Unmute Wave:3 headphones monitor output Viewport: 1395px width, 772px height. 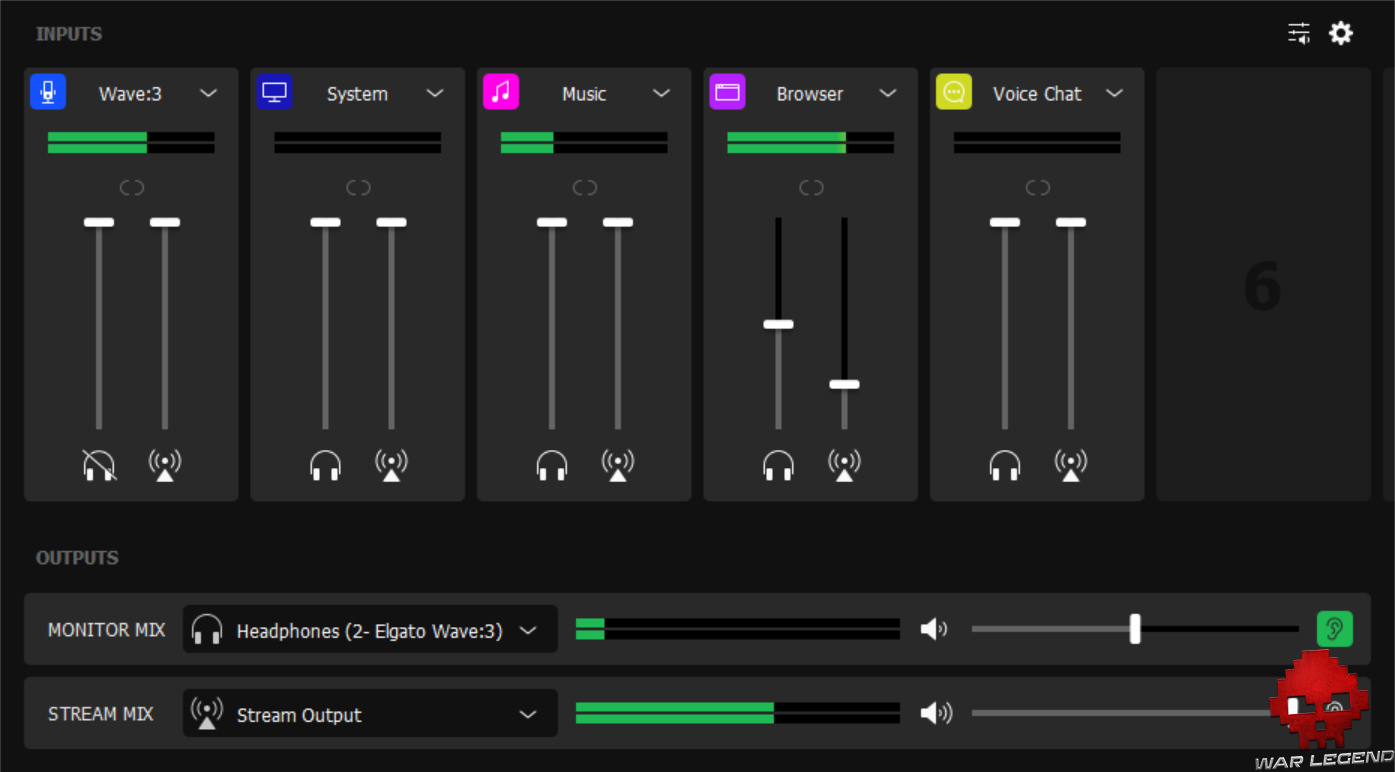coord(99,465)
